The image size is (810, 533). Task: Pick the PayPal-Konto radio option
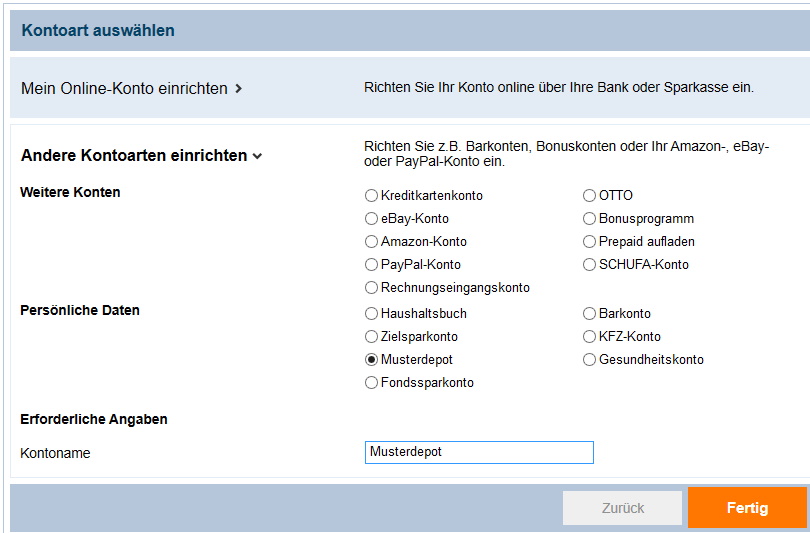[x=371, y=264]
